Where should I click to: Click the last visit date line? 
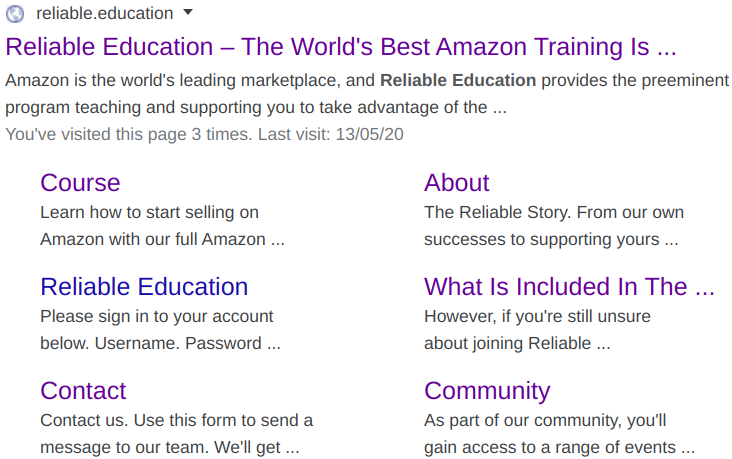coord(204,134)
